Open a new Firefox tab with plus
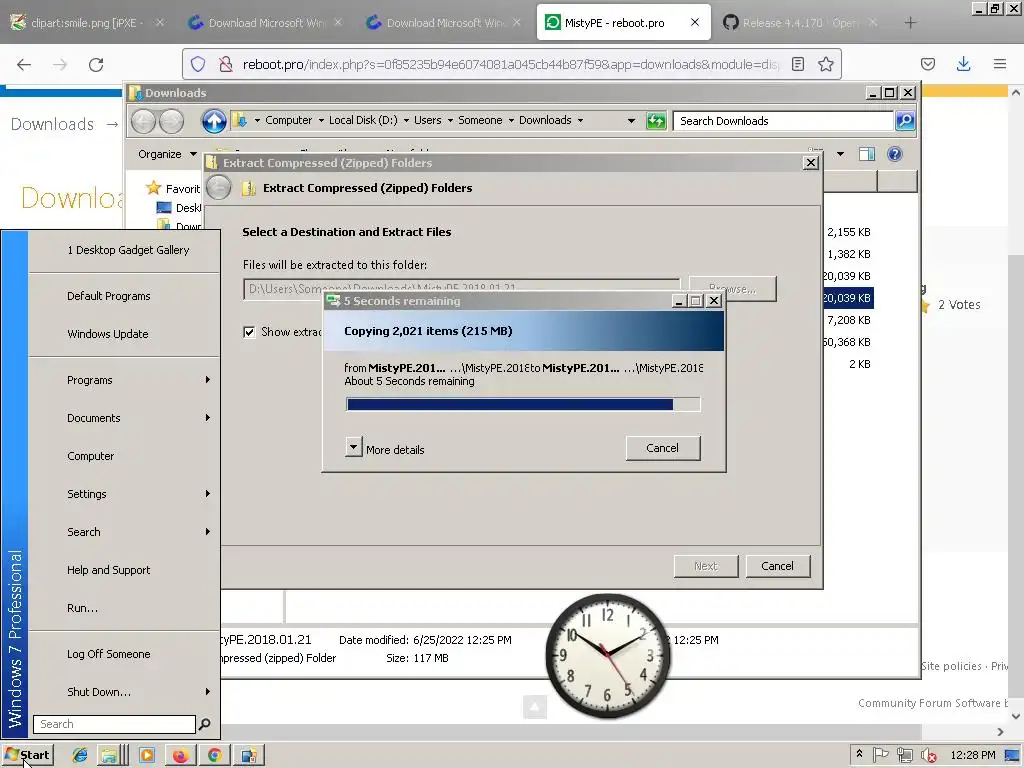The width and height of the screenshot is (1024, 768). click(910, 23)
